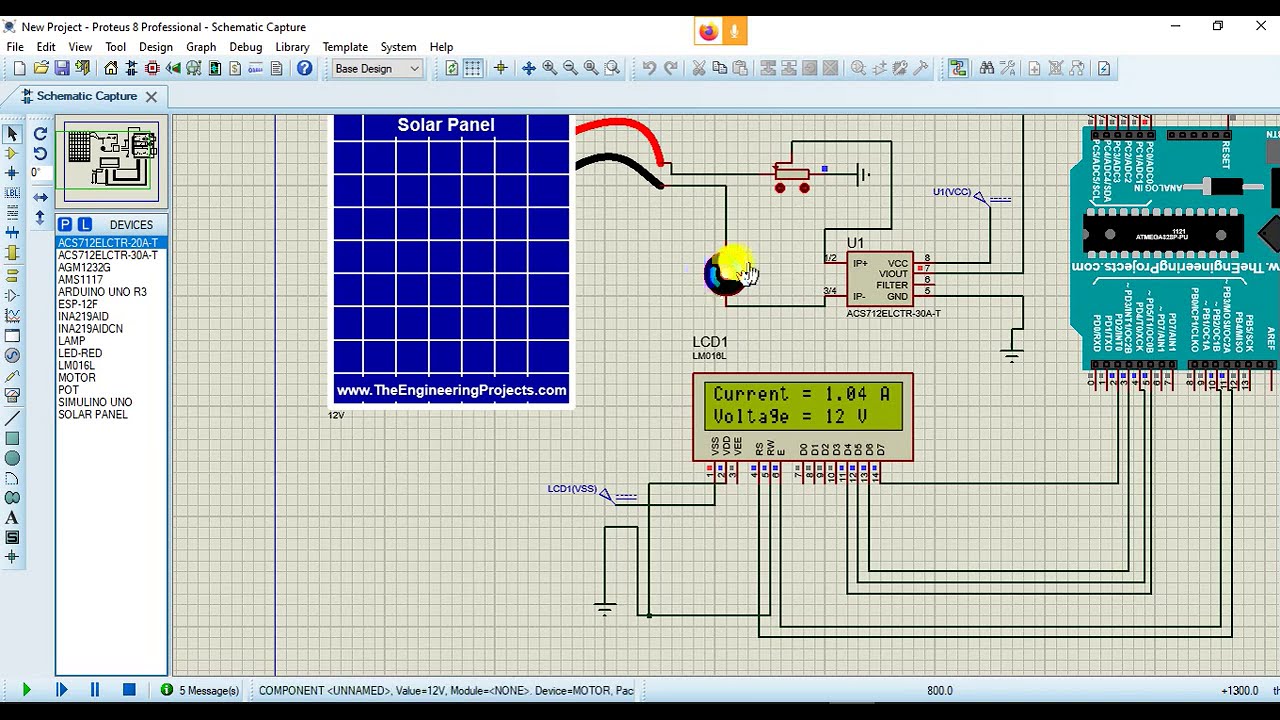
Task: Toggle wire autorouter icon
Action: click(x=958, y=68)
